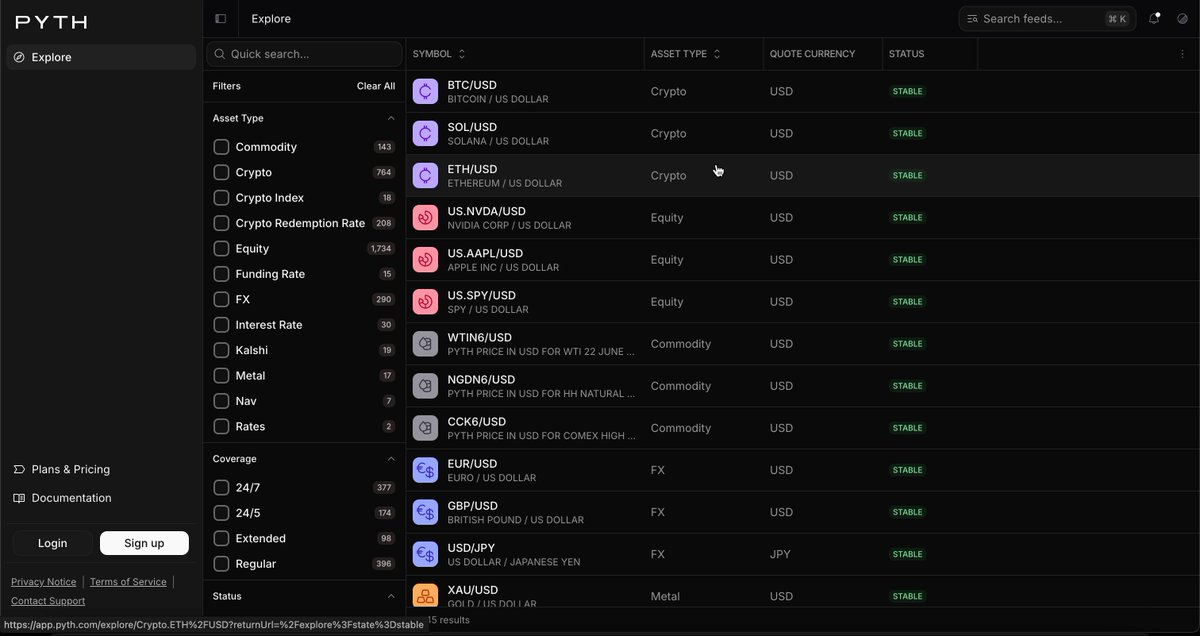
Task: Click the STABLE badge in BTC/USD row
Action: coord(908,91)
